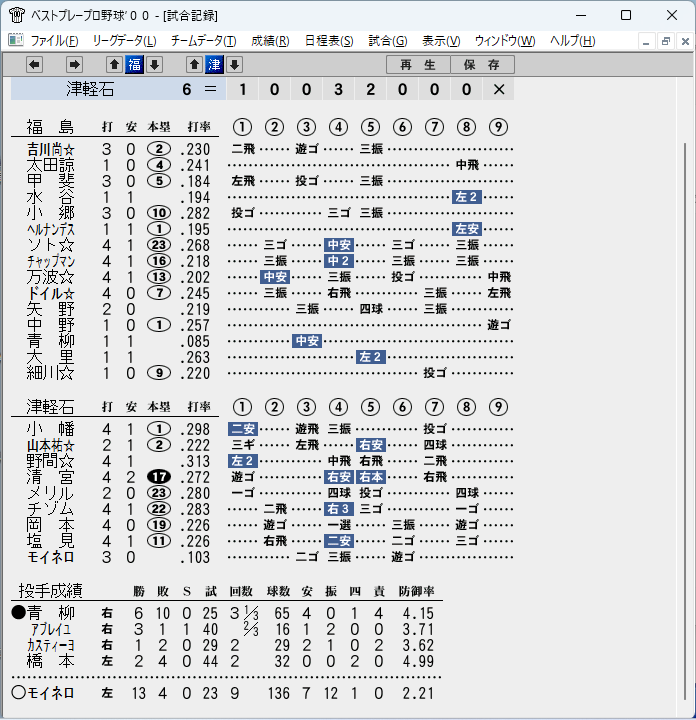Viewport: 696px width, 720px height.
Task: Click the 保存 save button
Action: pyautogui.click(x=482, y=65)
